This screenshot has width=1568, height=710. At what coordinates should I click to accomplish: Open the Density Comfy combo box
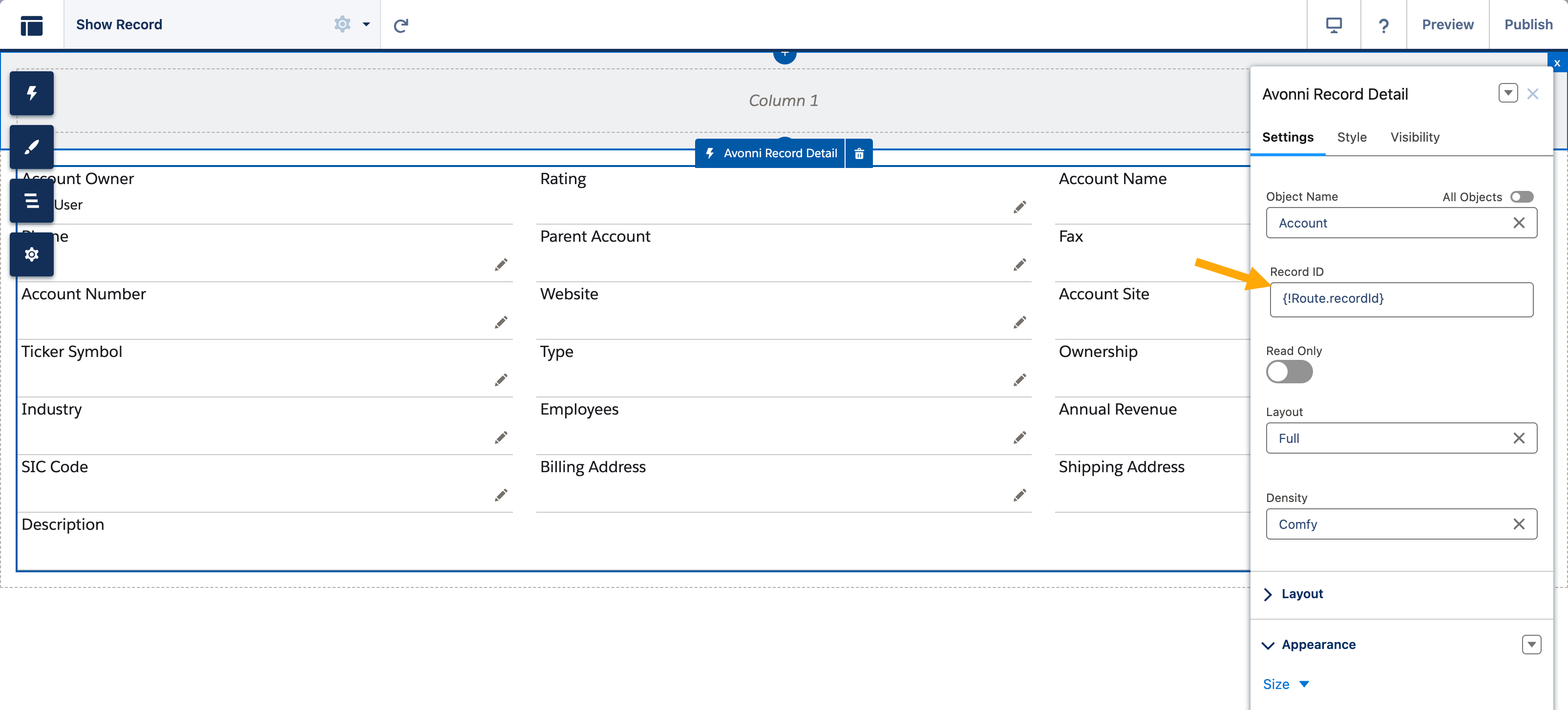1388,524
